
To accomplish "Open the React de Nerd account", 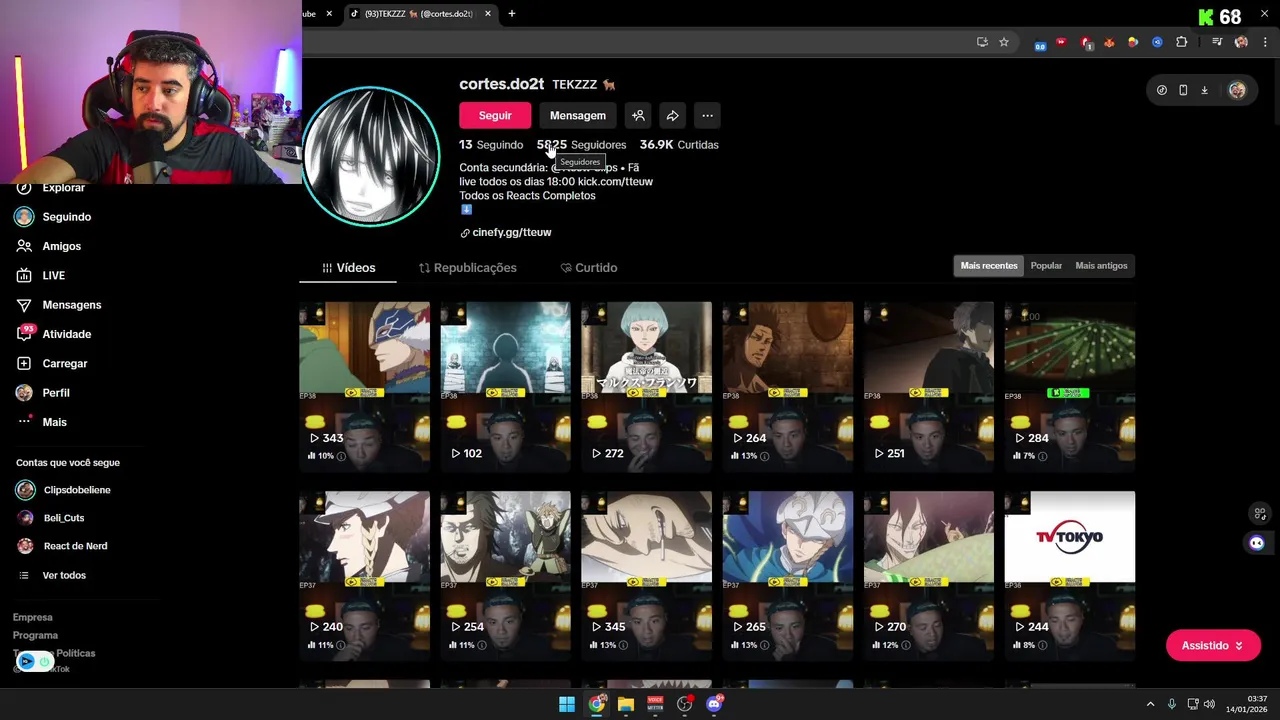I will (63, 546).
